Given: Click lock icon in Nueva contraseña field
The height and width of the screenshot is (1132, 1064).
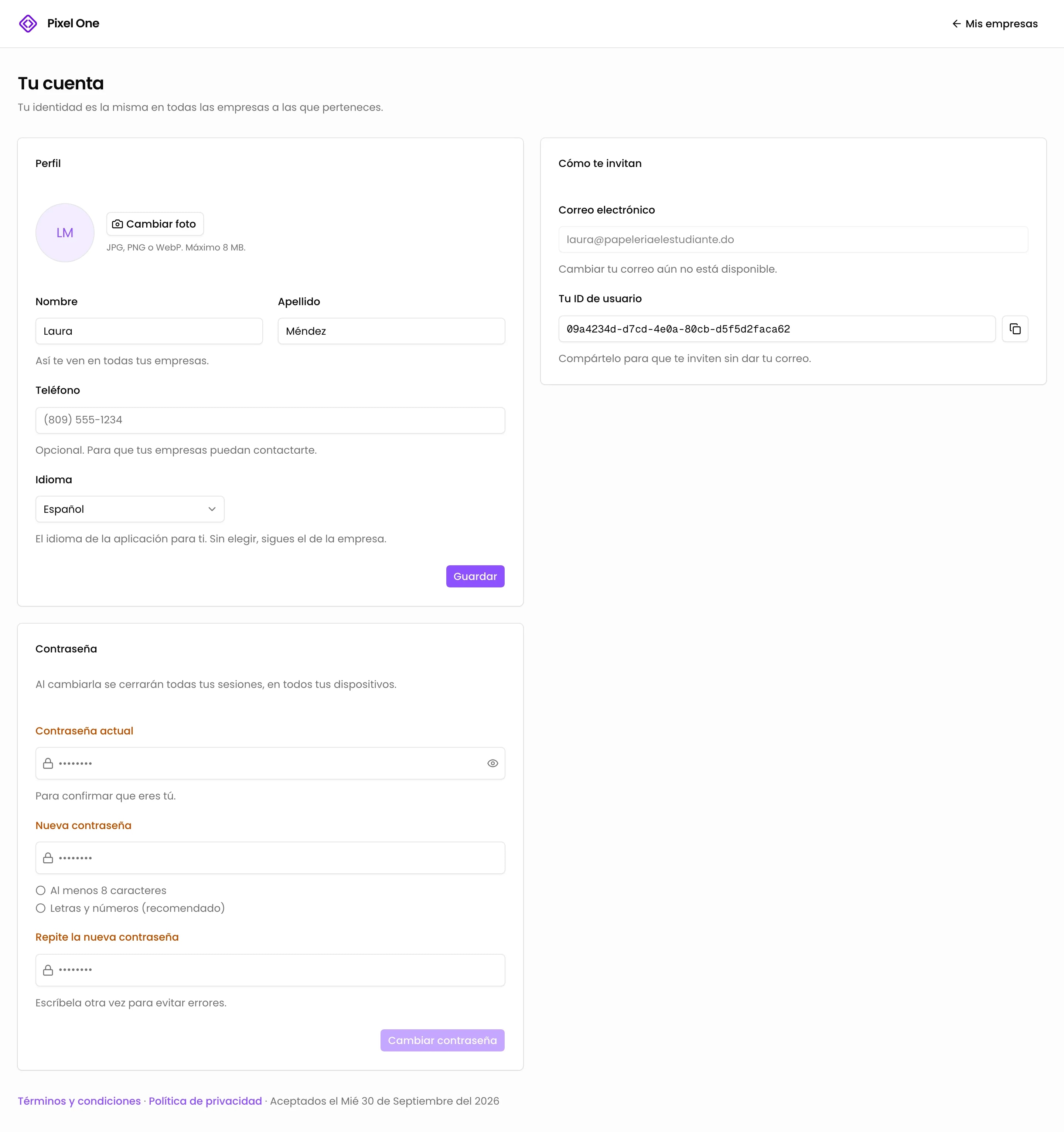Looking at the screenshot, I should point(48,857).
